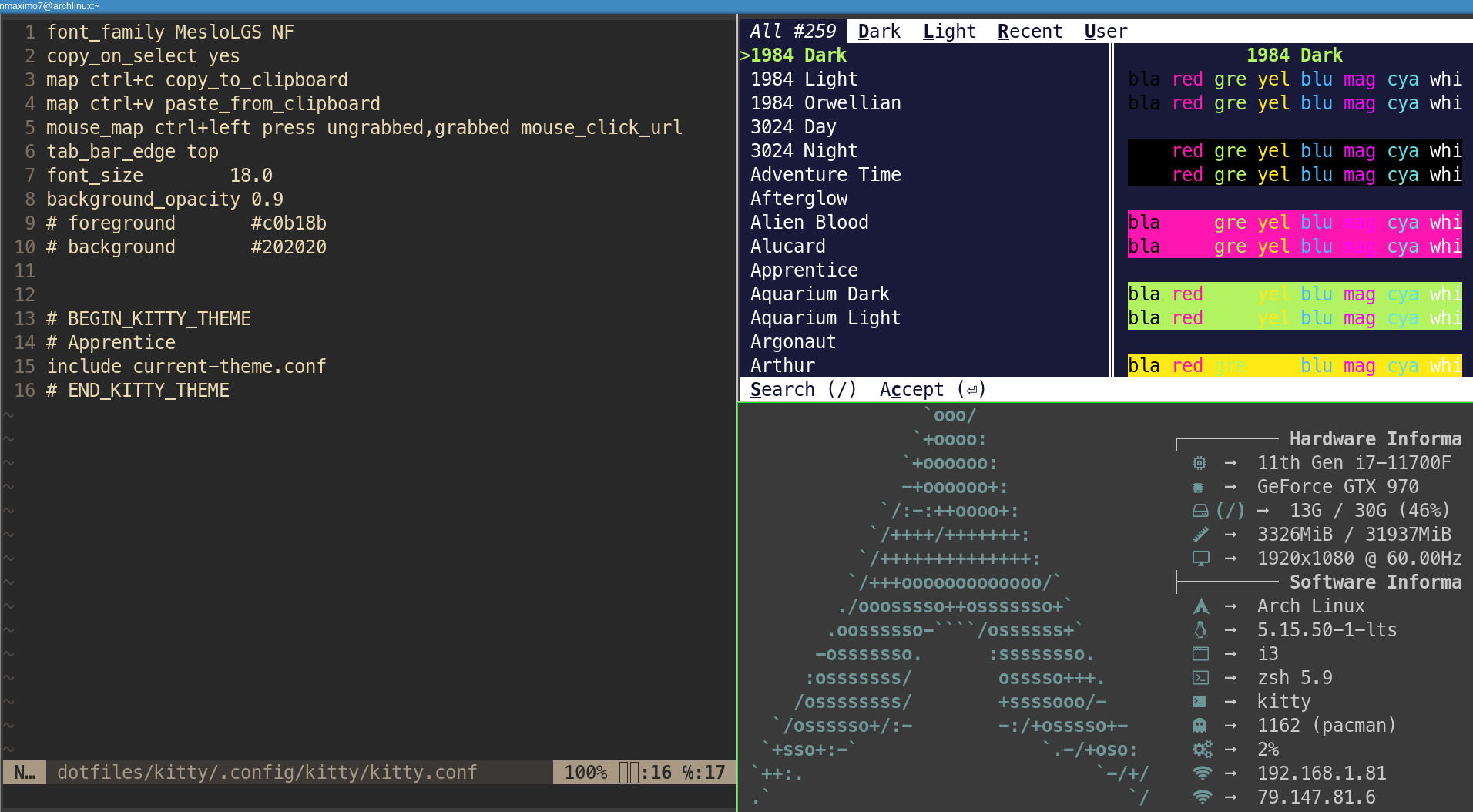The height and width of the screenshot is (812, 1473).
Task: Click the GPU icon beside GeForce GTX 970
Action: [x=1200, y=486]
